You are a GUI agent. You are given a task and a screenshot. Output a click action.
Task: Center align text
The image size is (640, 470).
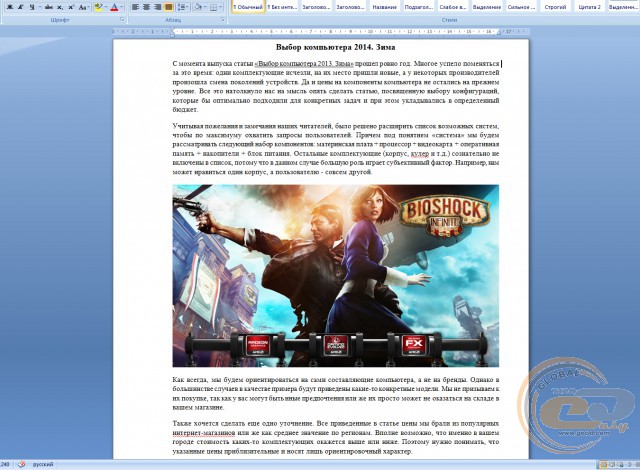[x=146, y=7]
